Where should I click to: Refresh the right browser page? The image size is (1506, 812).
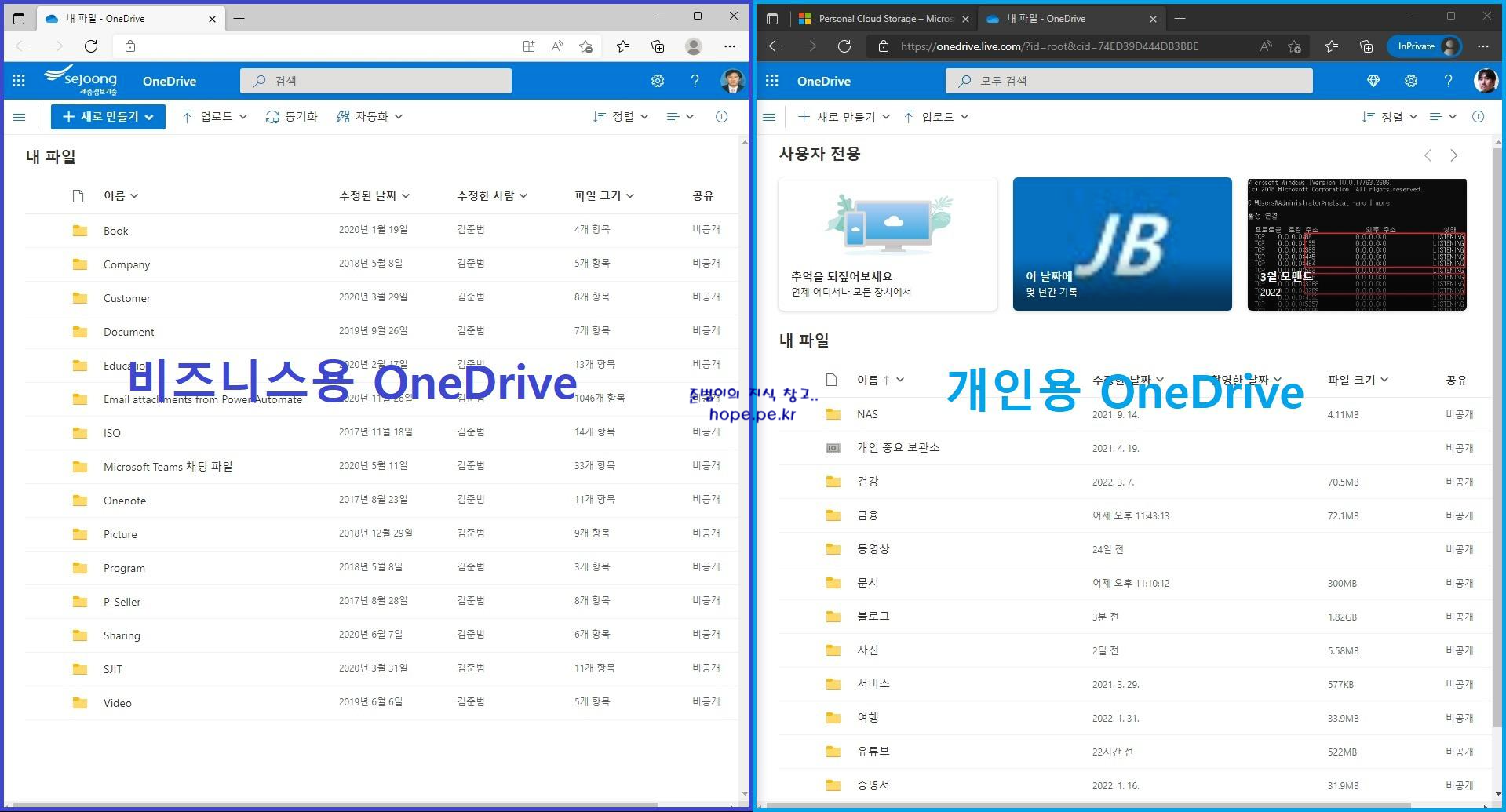coord(844,46)
